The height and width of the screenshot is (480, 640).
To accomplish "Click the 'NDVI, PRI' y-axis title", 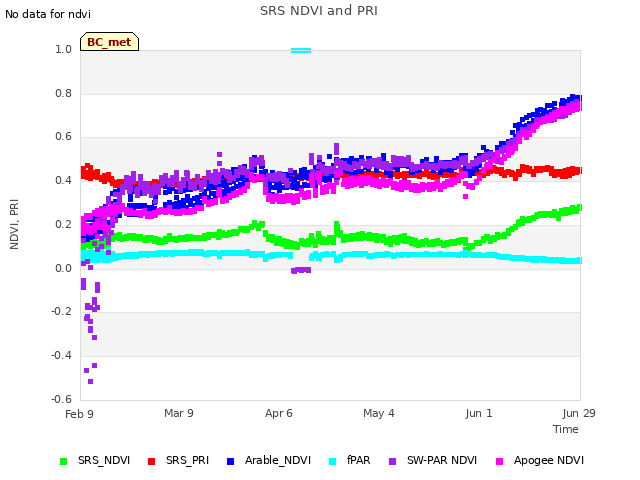I will point(14,224).
